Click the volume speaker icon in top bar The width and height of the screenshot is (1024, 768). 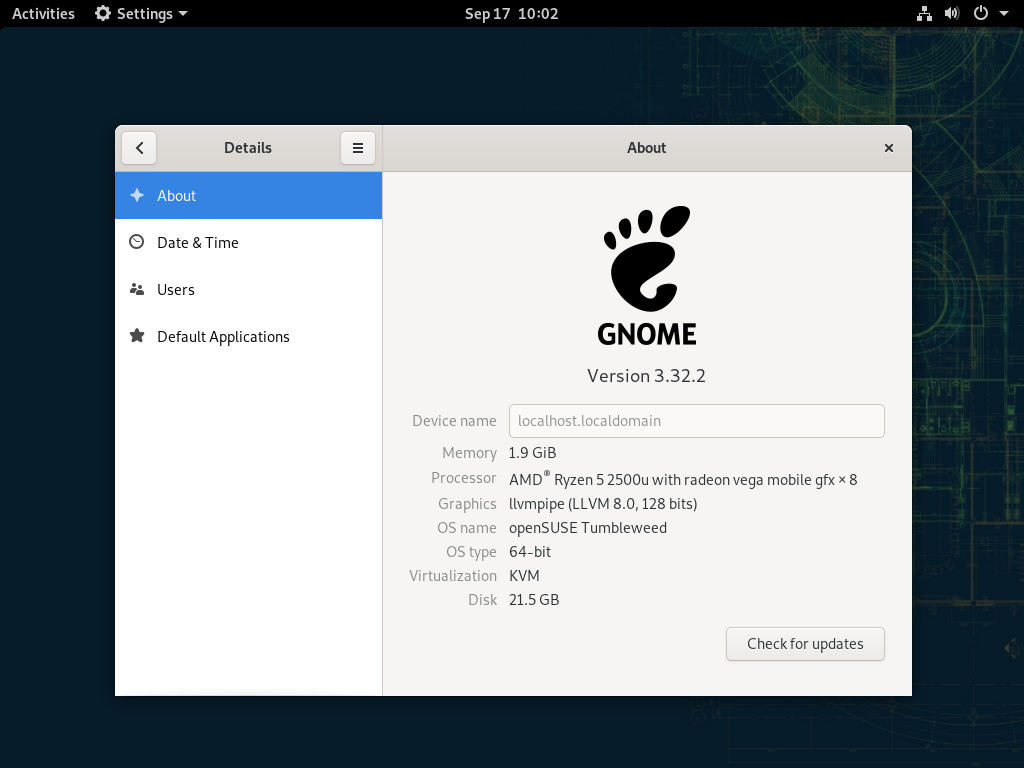pyautogui.click(x=951, y=13)
